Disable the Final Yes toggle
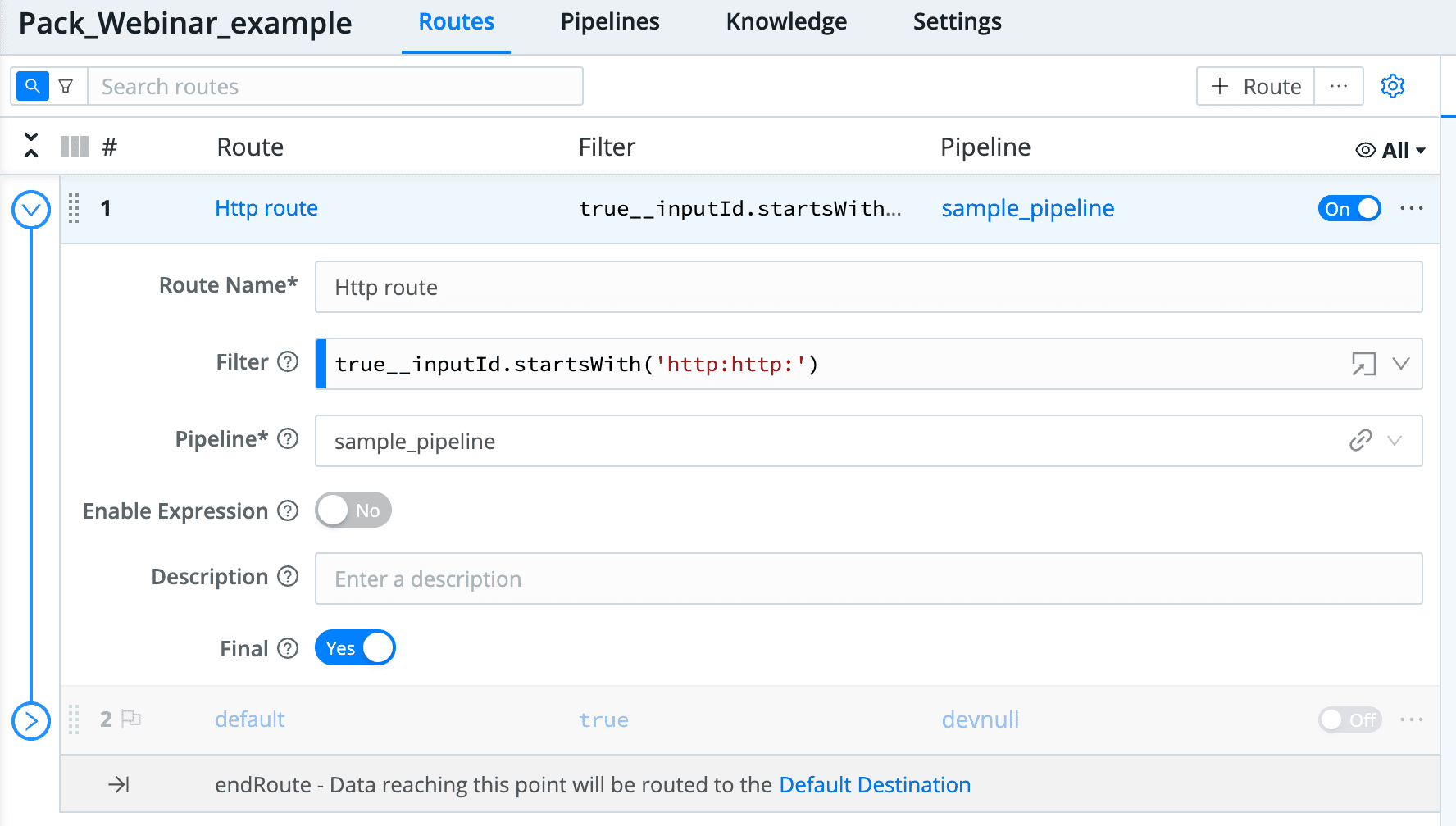 tap(355, 648)
